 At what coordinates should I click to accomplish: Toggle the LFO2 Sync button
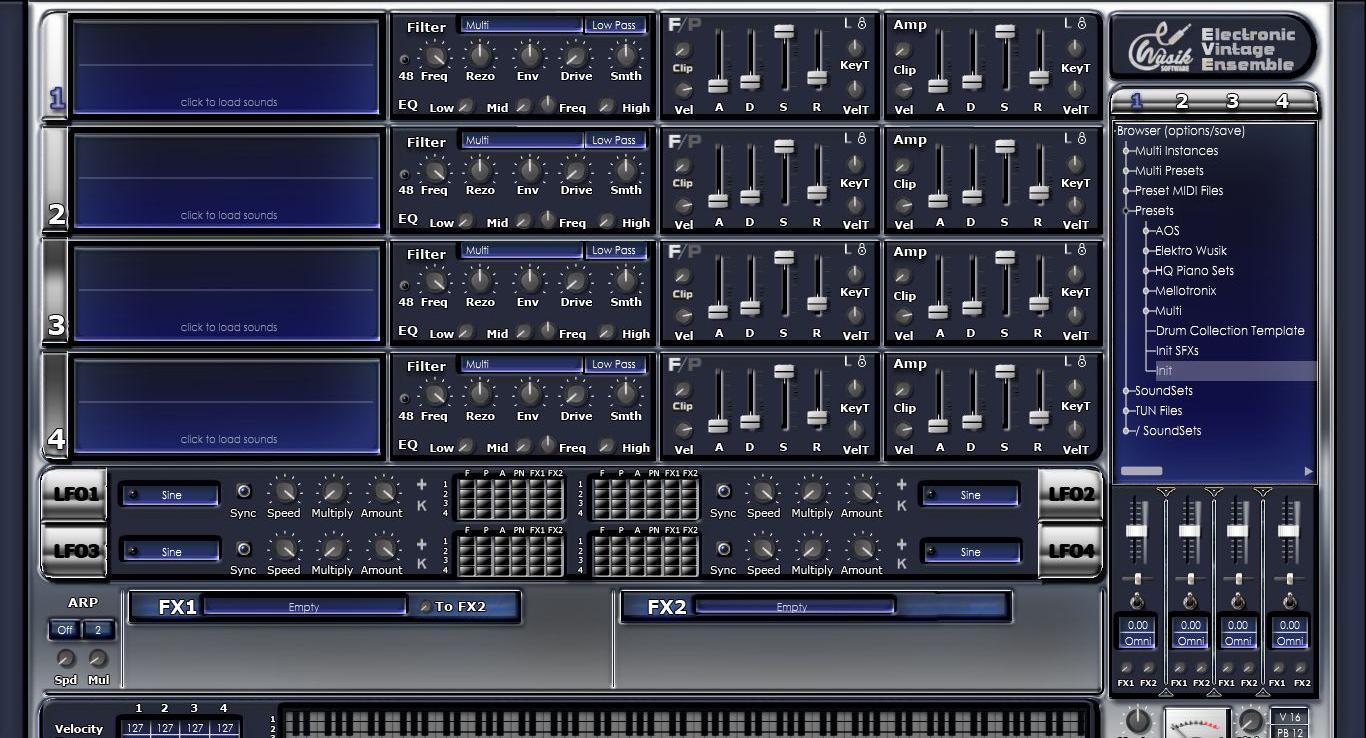723,491
